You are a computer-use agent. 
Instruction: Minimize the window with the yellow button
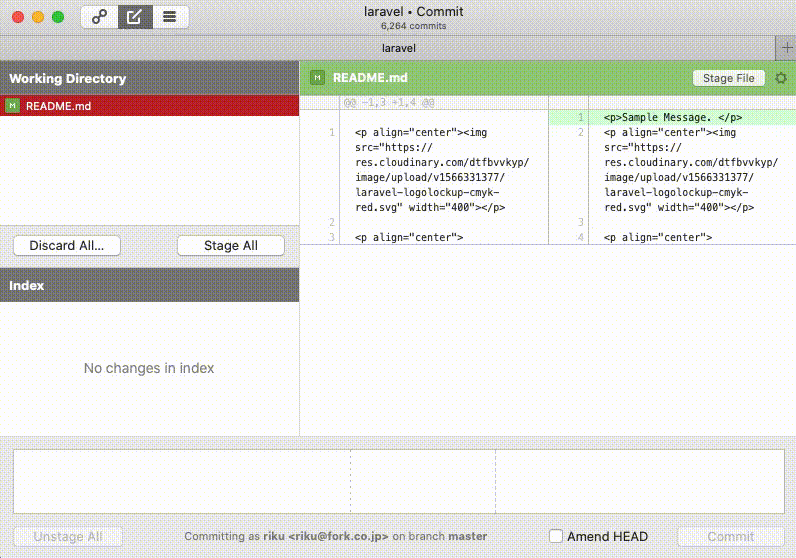point(38,17)
